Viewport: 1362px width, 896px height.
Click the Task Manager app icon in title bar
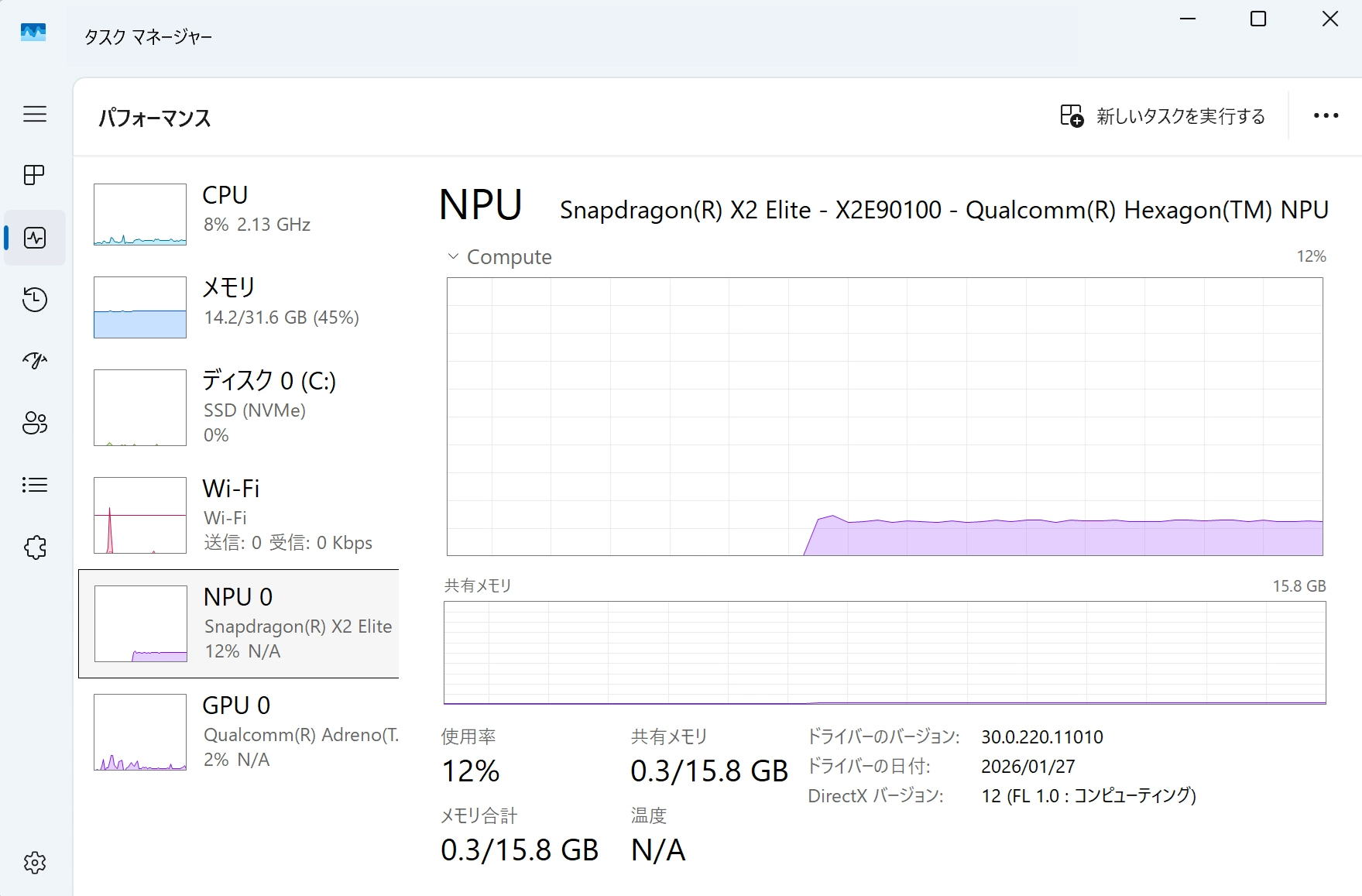33,33
